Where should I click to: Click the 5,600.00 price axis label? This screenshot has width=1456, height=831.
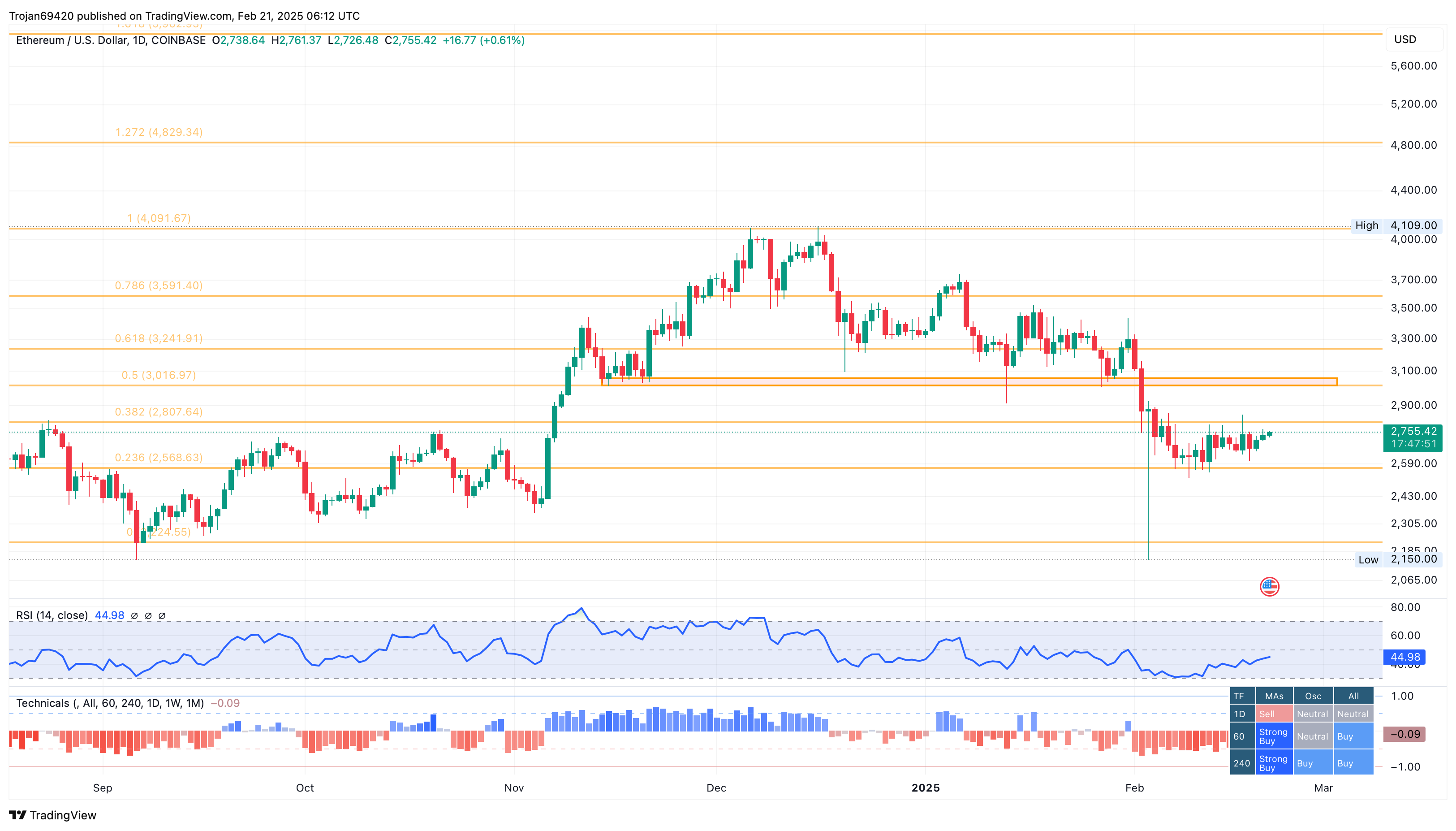coord(1414,65)
